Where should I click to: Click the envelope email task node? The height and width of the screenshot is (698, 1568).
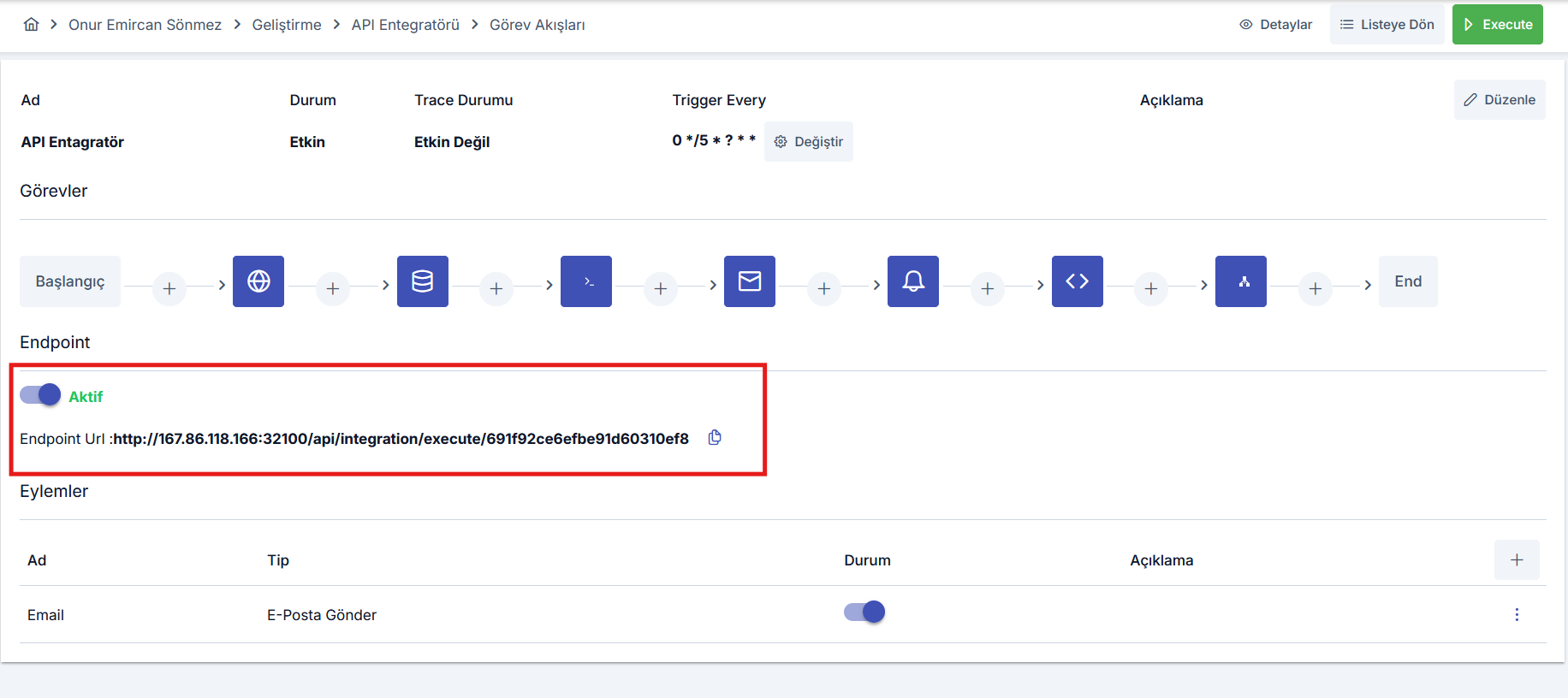750,281
